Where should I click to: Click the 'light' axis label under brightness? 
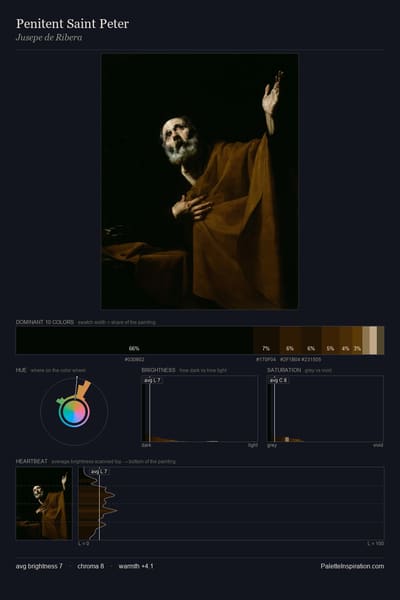point(253,445)
